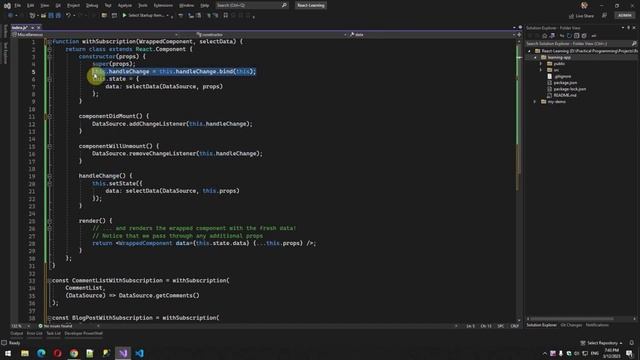The width and height of the screenshot is (640, 360).
Task: Click the green Start debugging play icon
Action: [x=124, y=16]
